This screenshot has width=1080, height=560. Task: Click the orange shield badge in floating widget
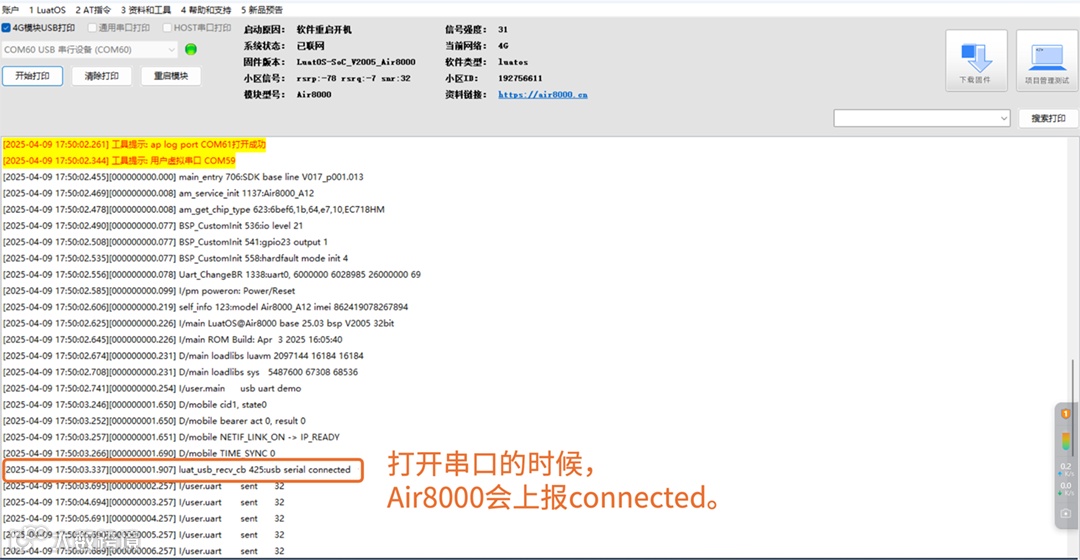[1066, 414]
